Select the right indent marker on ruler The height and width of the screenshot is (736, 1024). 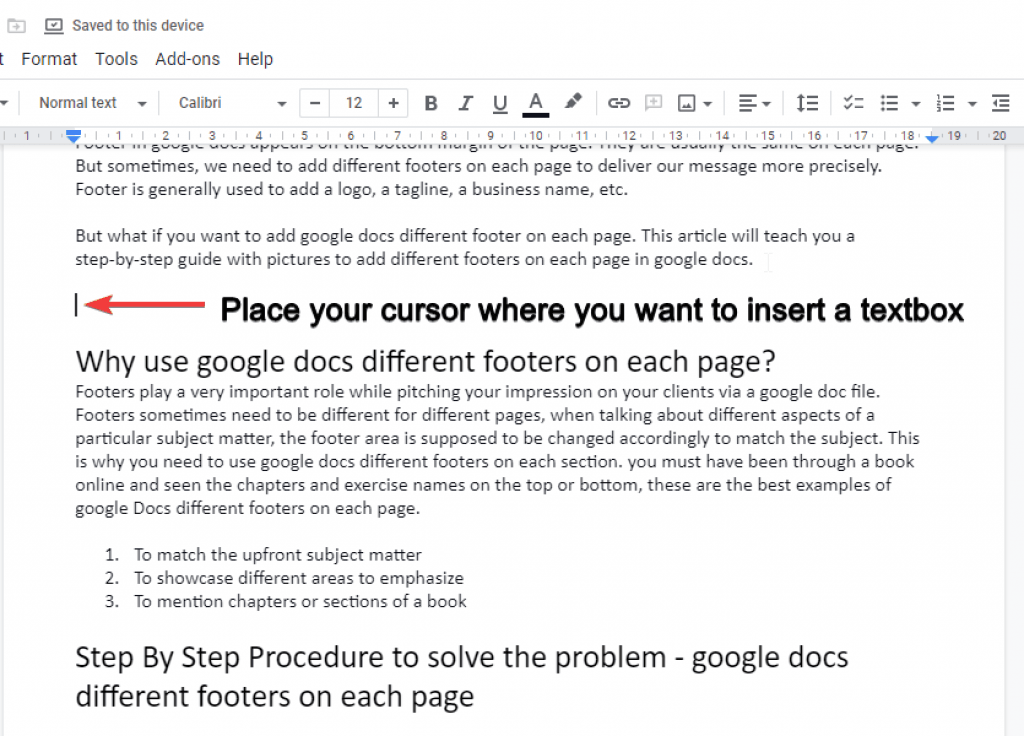[932, 138]
